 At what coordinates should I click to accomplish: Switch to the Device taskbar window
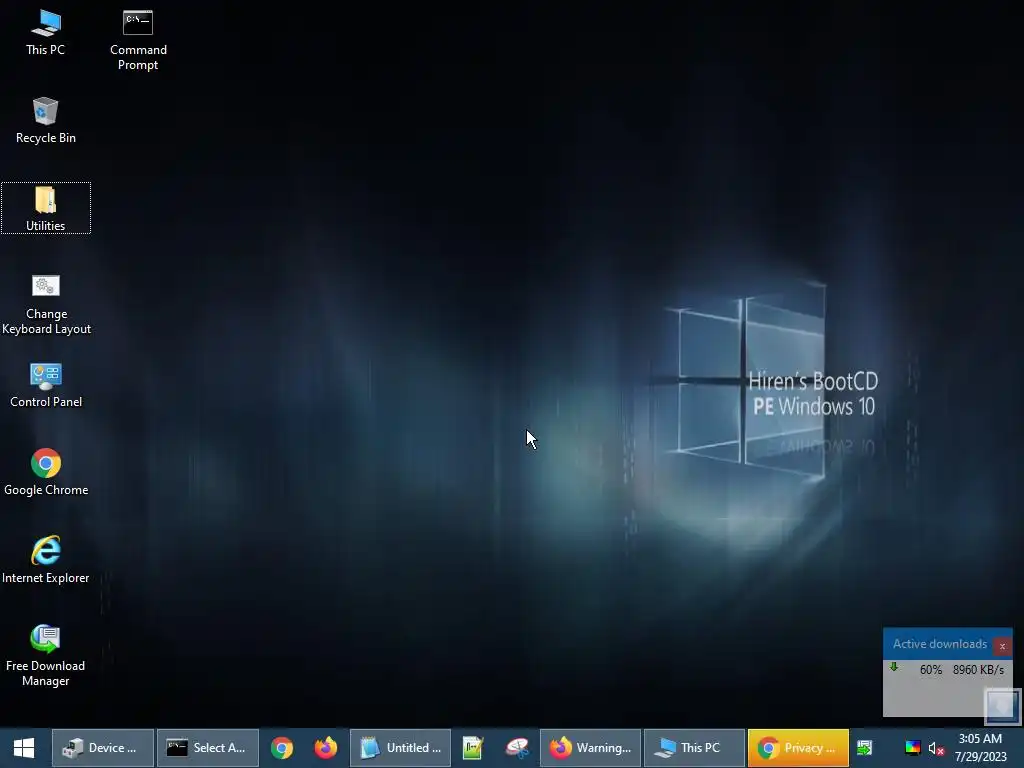click(x=103, y=748)
